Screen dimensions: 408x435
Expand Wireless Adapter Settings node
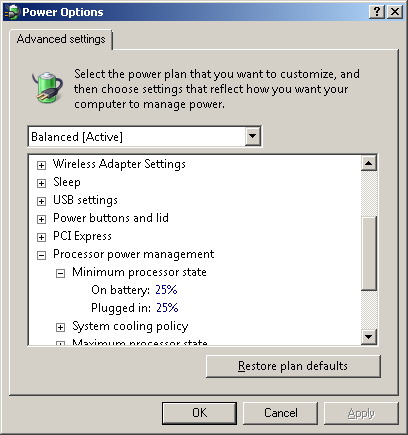41,165
